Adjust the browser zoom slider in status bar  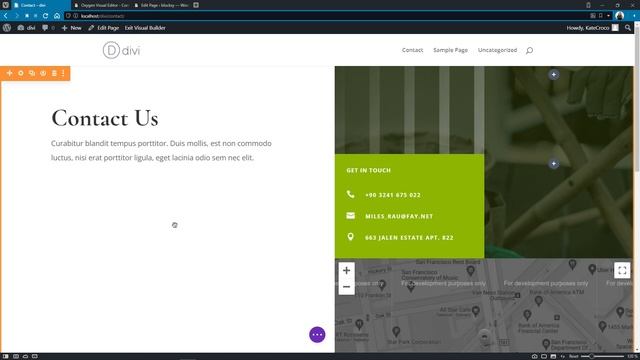click(x=602, y=356)
